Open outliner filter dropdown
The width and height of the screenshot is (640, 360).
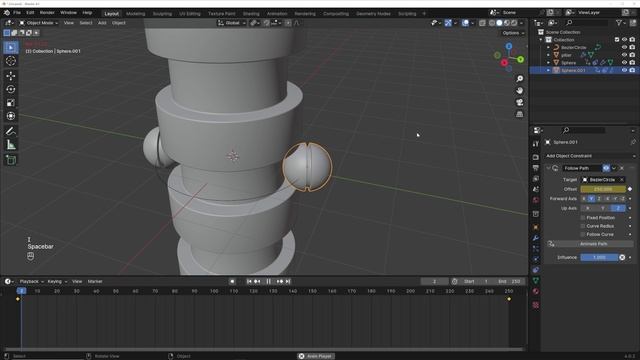click(621, 23)
